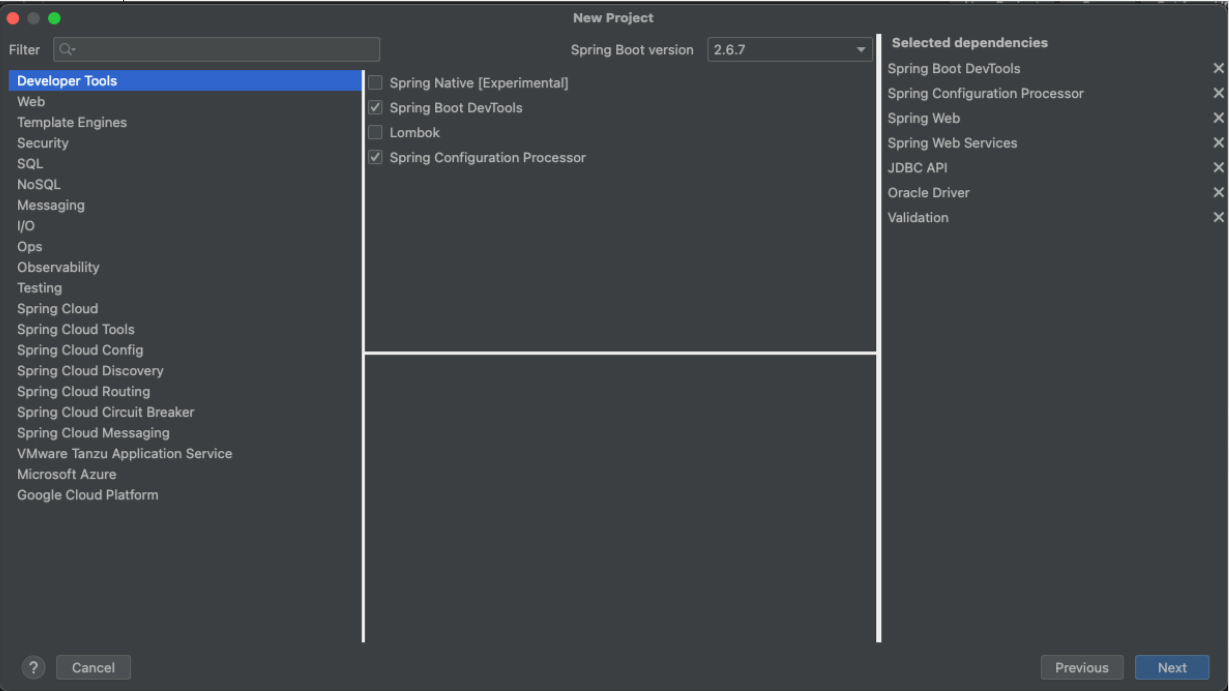The width and height of the screenshot is (1229, 691).
Task: Remove Spring Web from selected dependencies
Action: (x=1218, y=118)
